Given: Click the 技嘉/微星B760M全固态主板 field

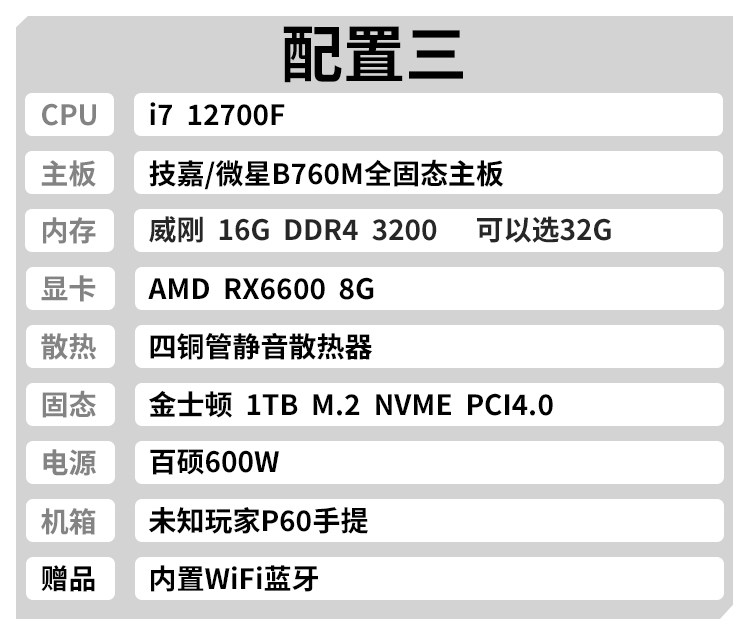Looking at the screenshot, I should 428,173.
